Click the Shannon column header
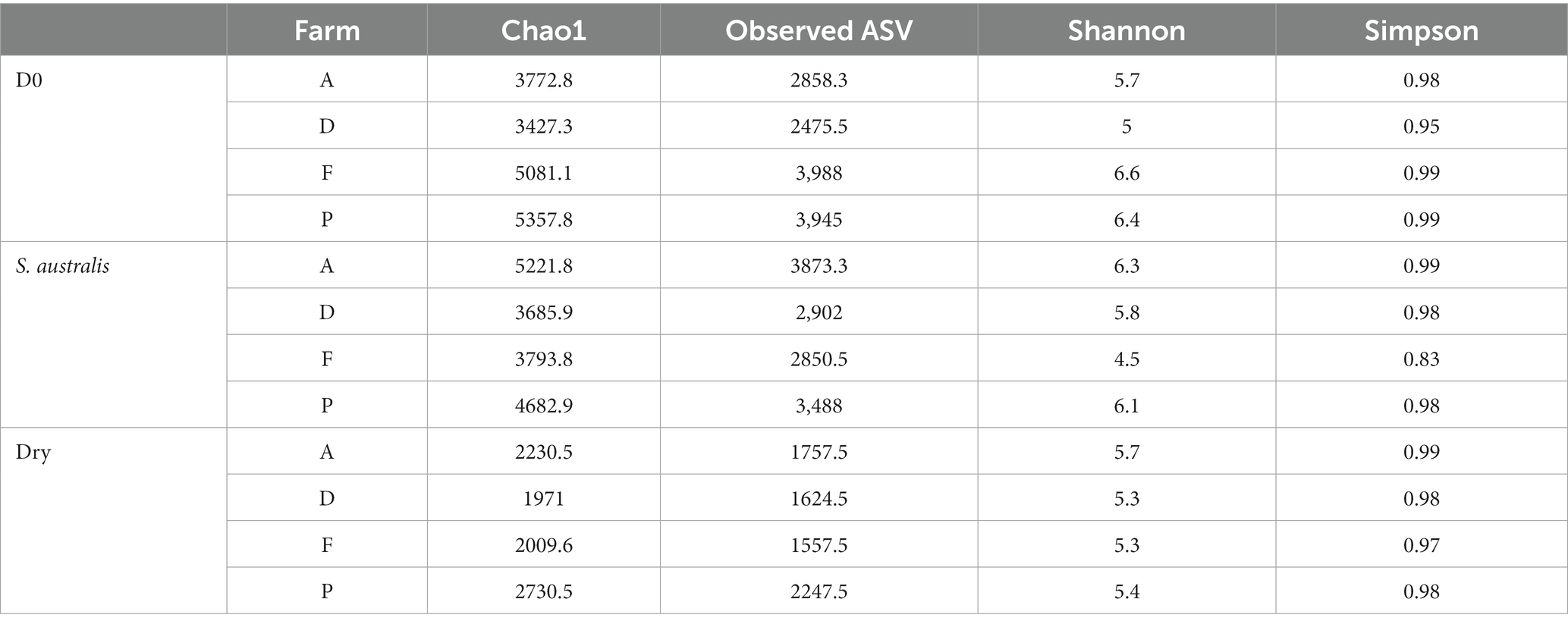The width and height of the screenshot is (1568, 624). pos(1127,30)
